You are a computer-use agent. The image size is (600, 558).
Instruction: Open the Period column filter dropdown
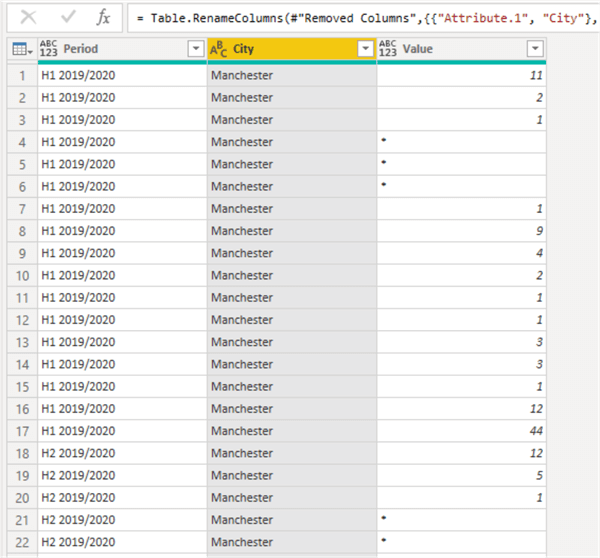click(x=195, y=49)
